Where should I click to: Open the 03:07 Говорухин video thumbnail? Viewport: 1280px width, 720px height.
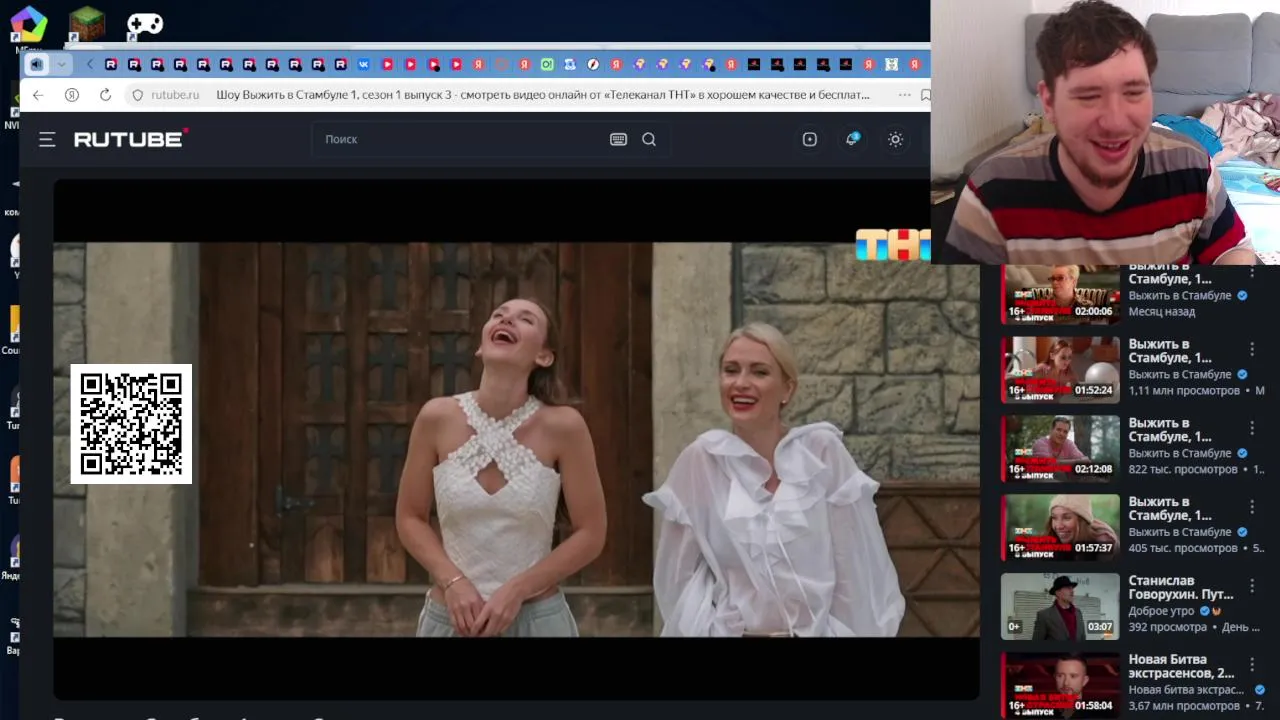(1060, 607)
